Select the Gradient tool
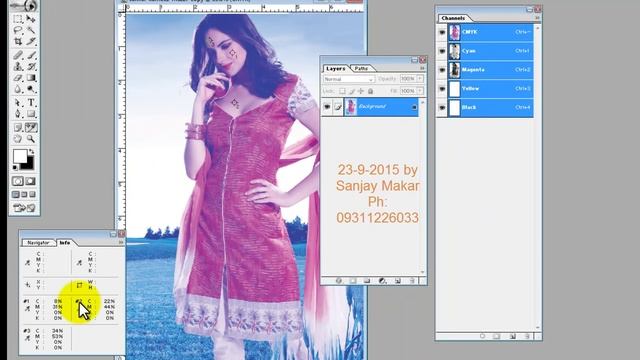This screenshot has height=360, width=640. pos(31,78)
